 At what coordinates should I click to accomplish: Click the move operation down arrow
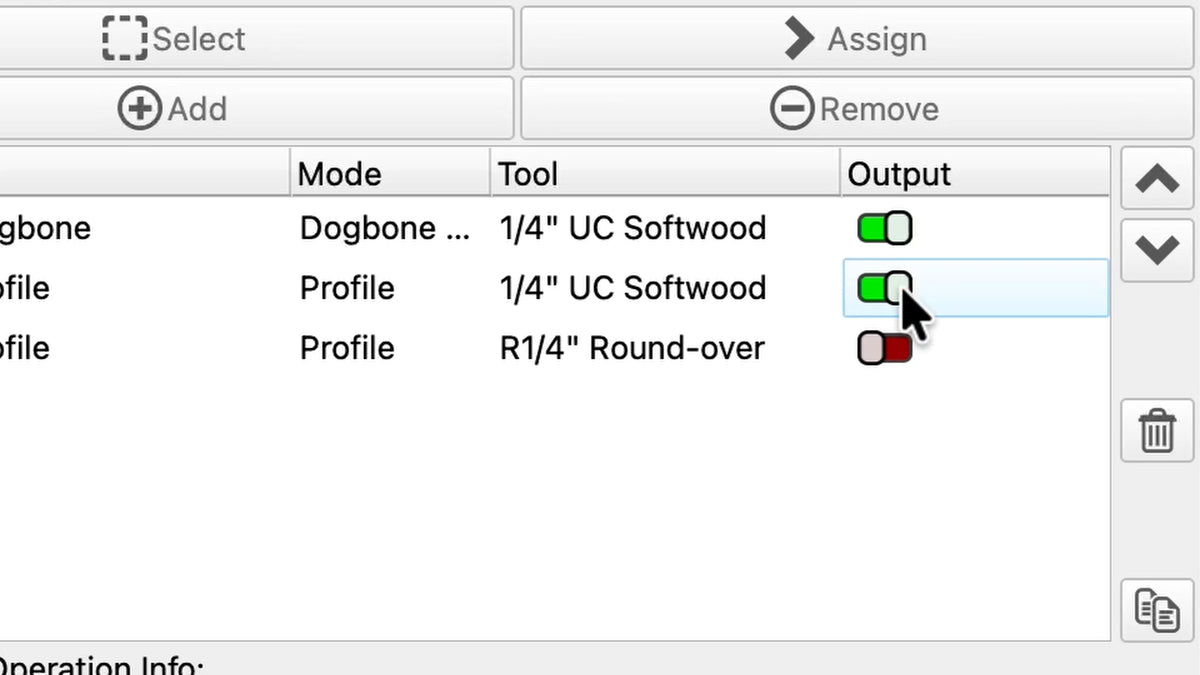click(x=1157, y=249)
